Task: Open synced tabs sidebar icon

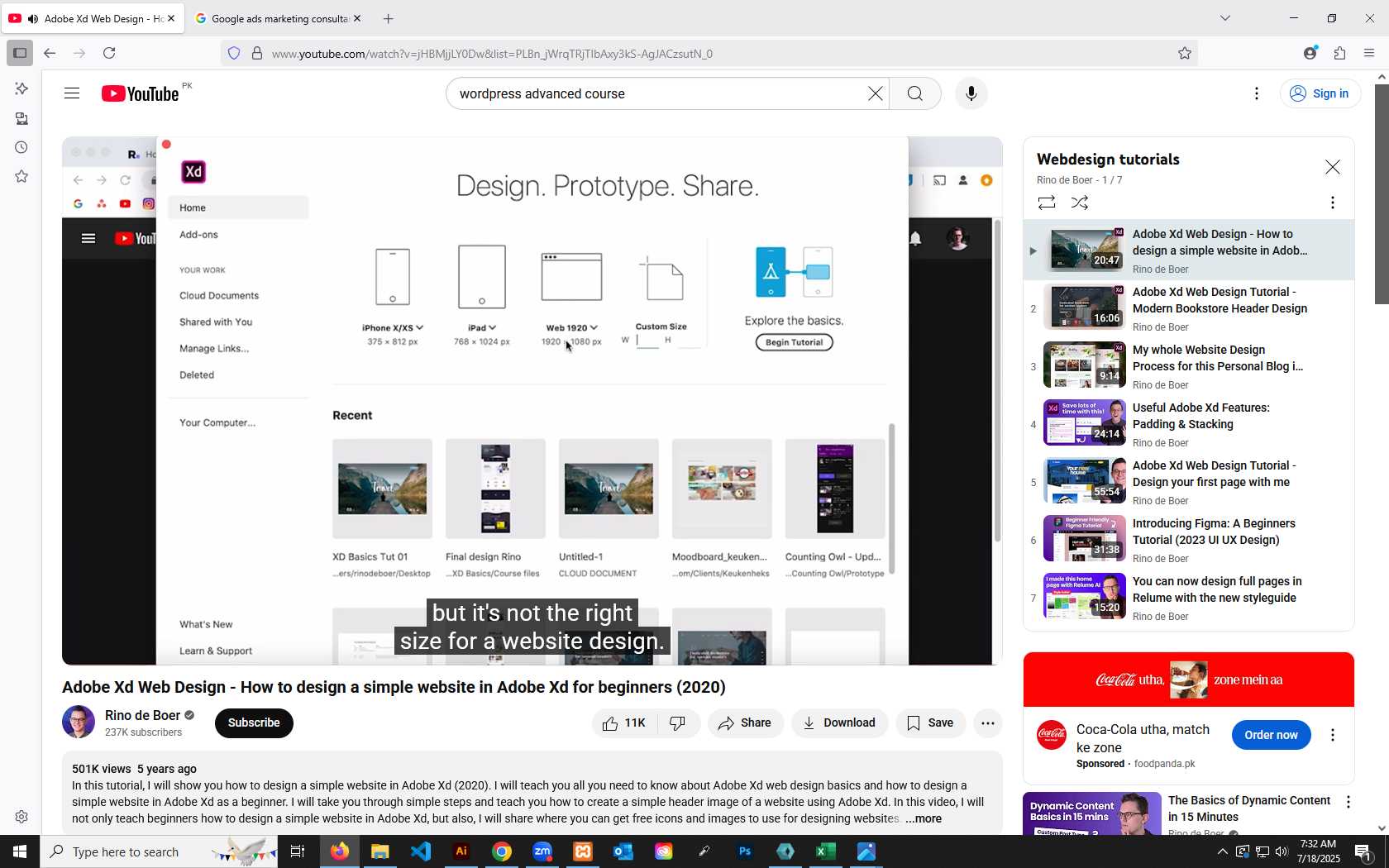Action: tap(21, 118)
